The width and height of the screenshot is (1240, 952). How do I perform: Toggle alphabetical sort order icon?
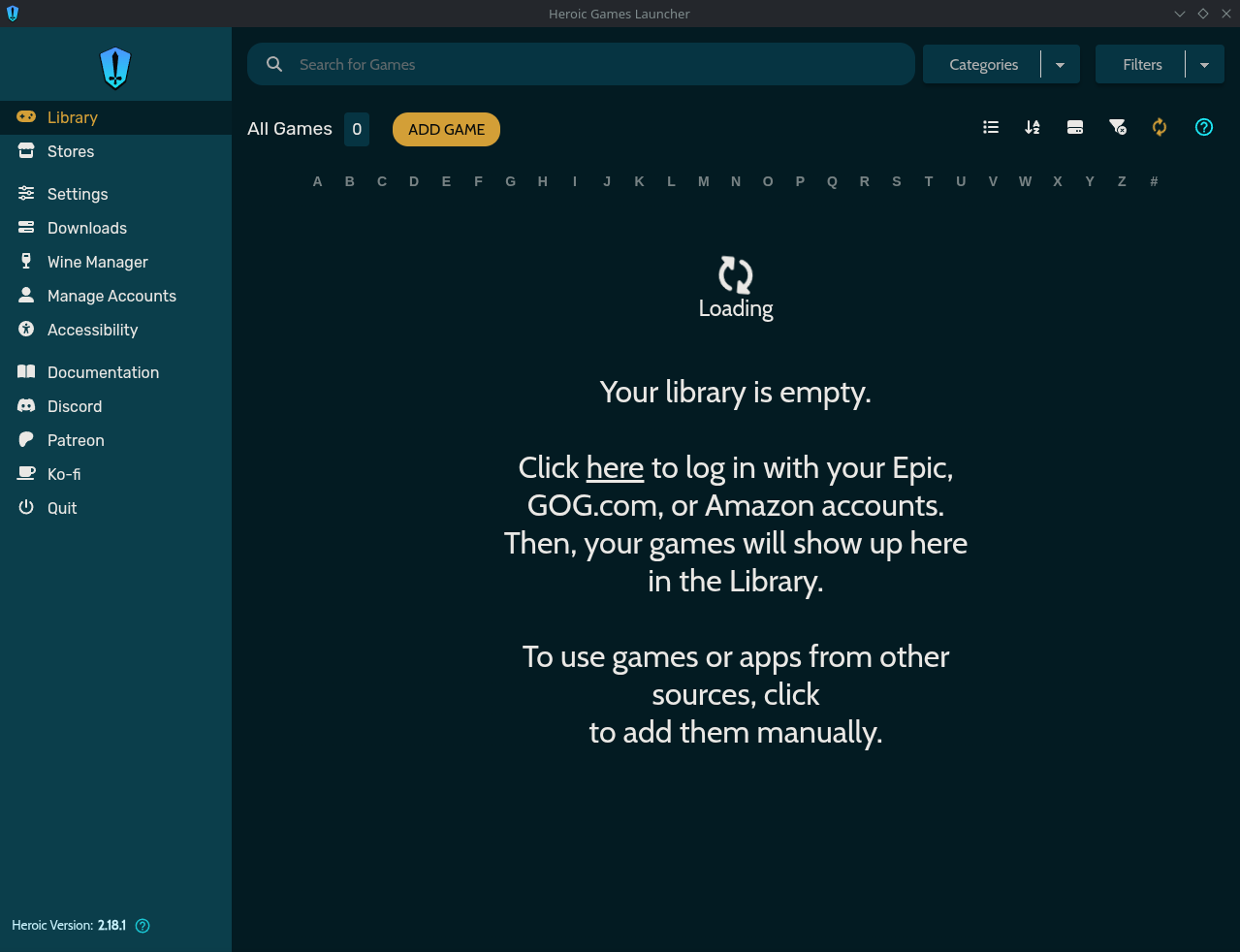(x=1033, y=127)
